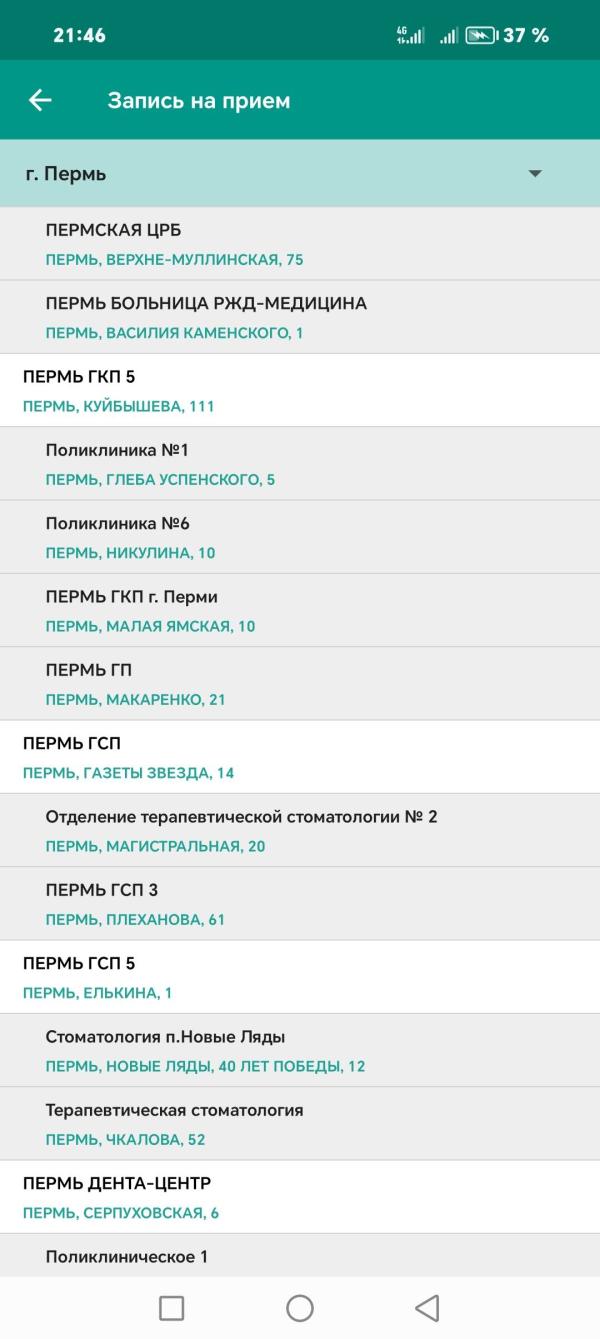600x1339 pixels.
Task: Open Отделение терапевтической стоматологии № 2
Action: (x=300, y=830)
